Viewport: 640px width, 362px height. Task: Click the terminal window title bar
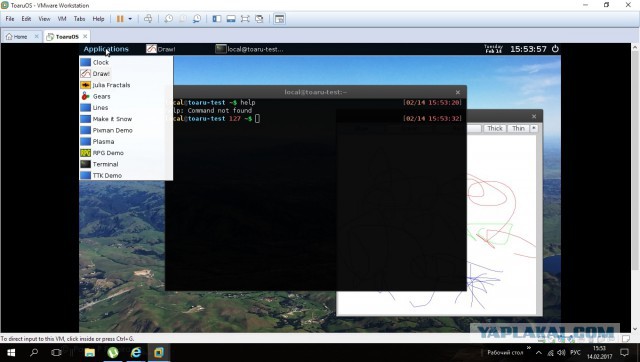tap(316, 92)
